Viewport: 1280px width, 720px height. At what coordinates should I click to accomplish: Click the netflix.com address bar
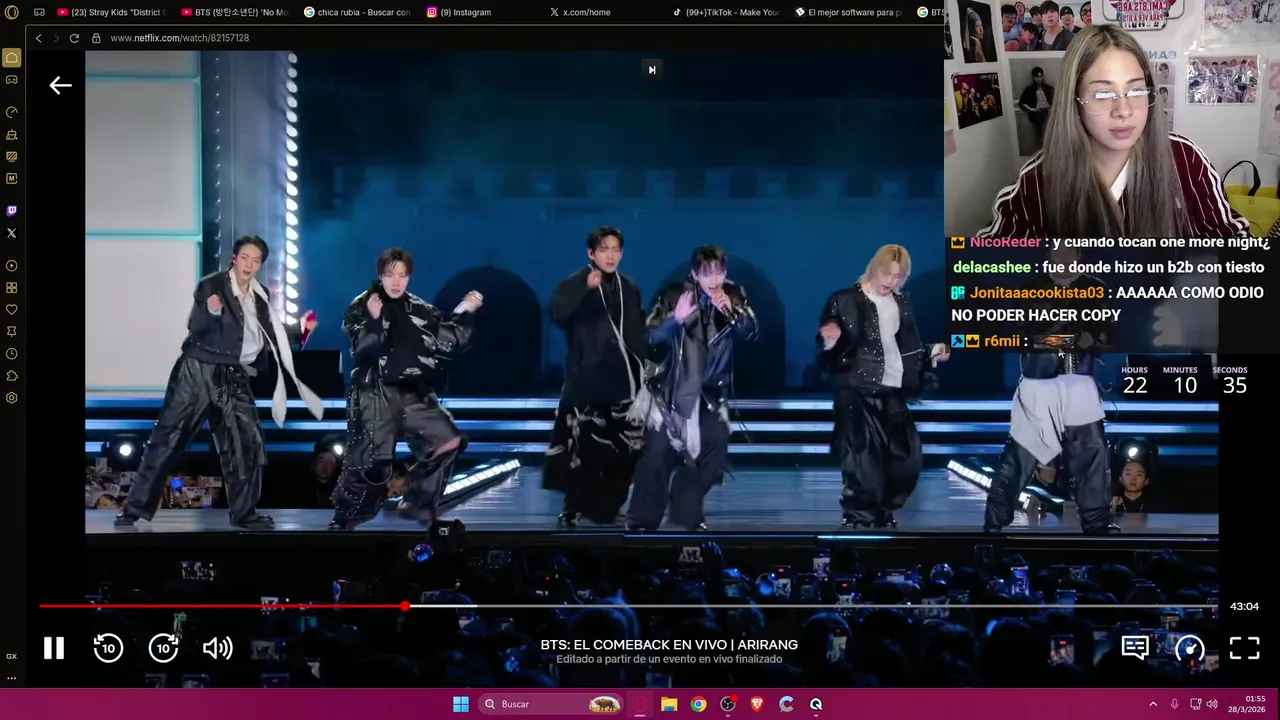point(180,38)
